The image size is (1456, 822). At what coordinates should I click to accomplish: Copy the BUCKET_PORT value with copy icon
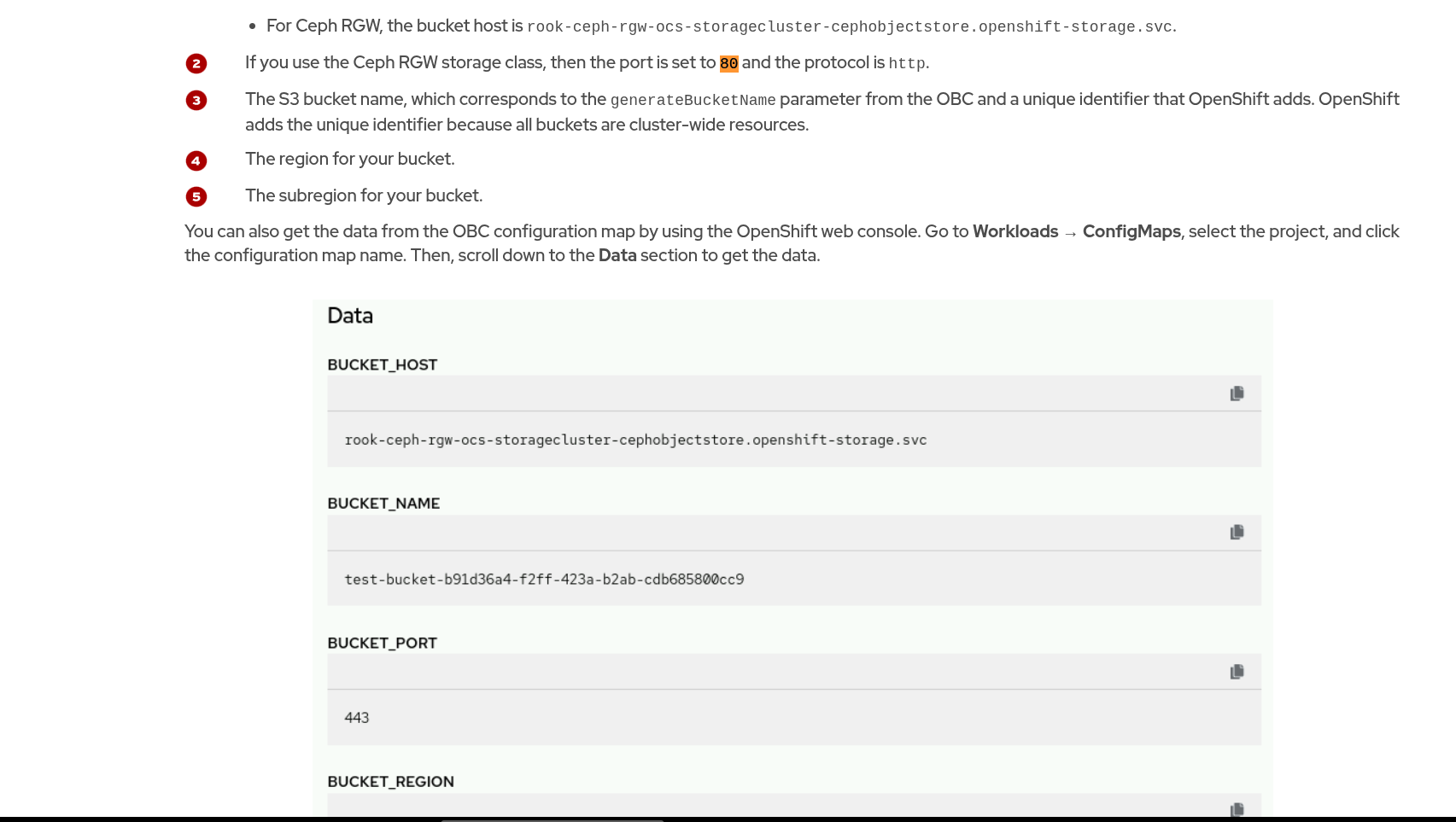[1237, 672]
